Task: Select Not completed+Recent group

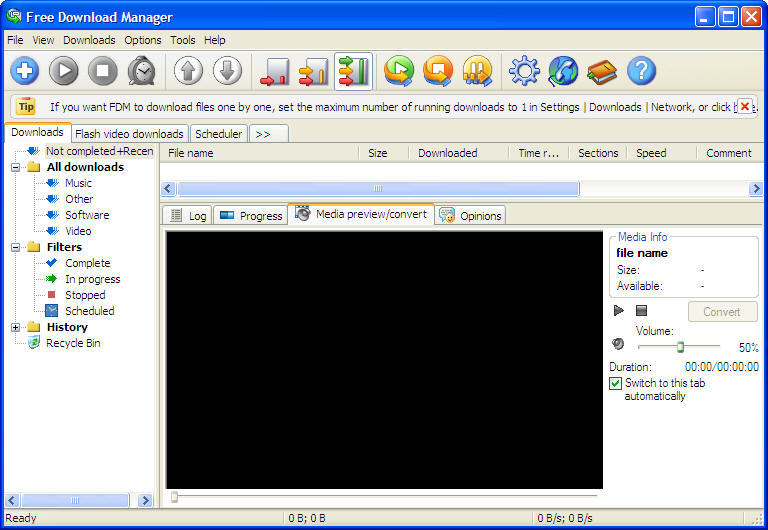Action: click(99, 151)
